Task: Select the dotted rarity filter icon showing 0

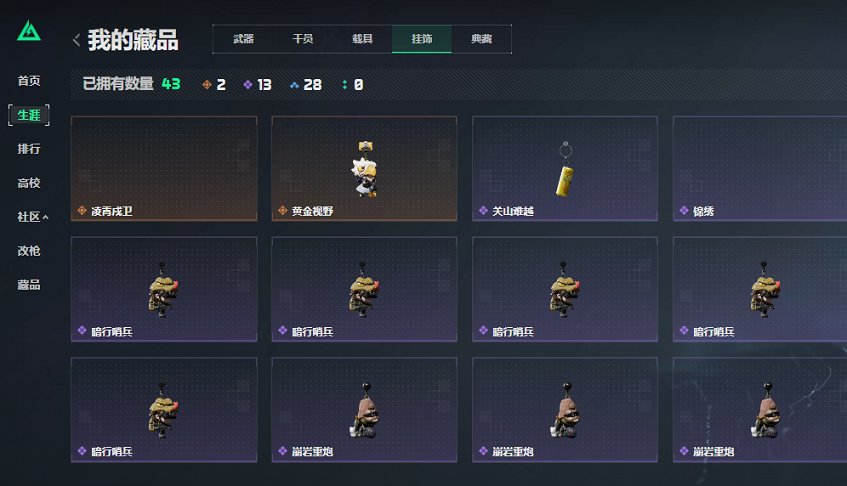Action: [345, 85]
